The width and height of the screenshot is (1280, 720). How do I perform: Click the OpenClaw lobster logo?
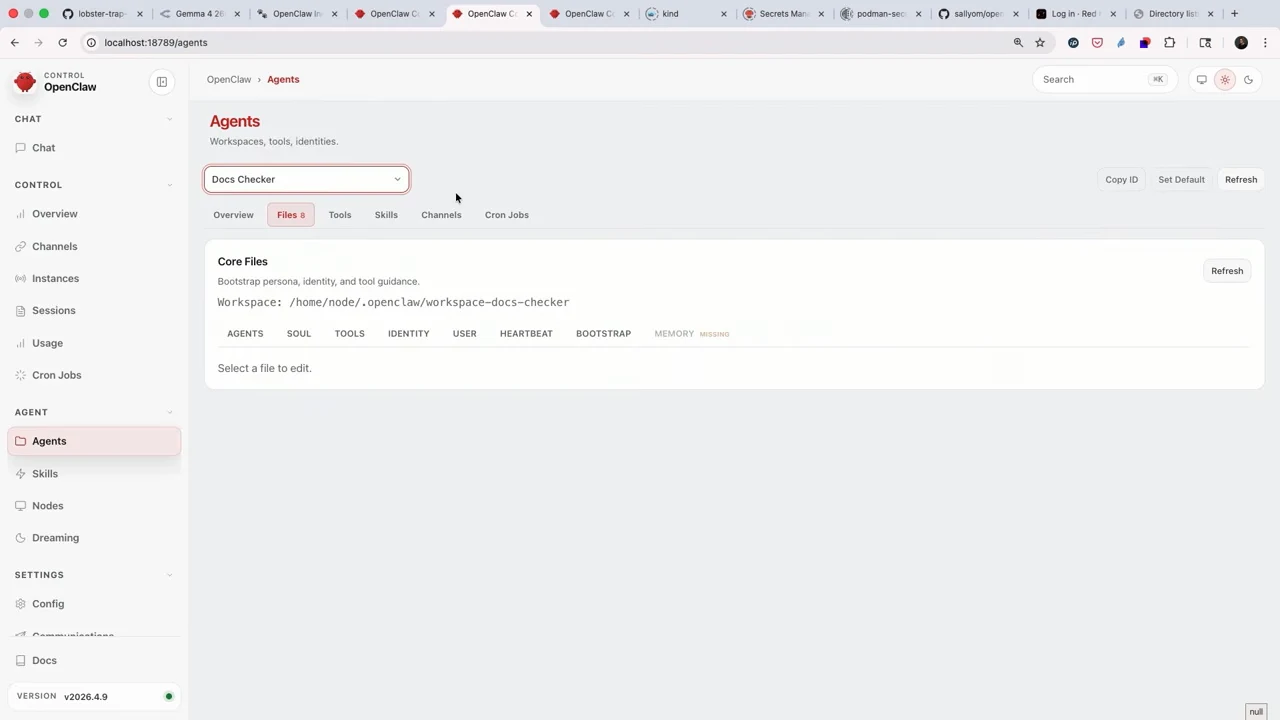coord(25,82)
